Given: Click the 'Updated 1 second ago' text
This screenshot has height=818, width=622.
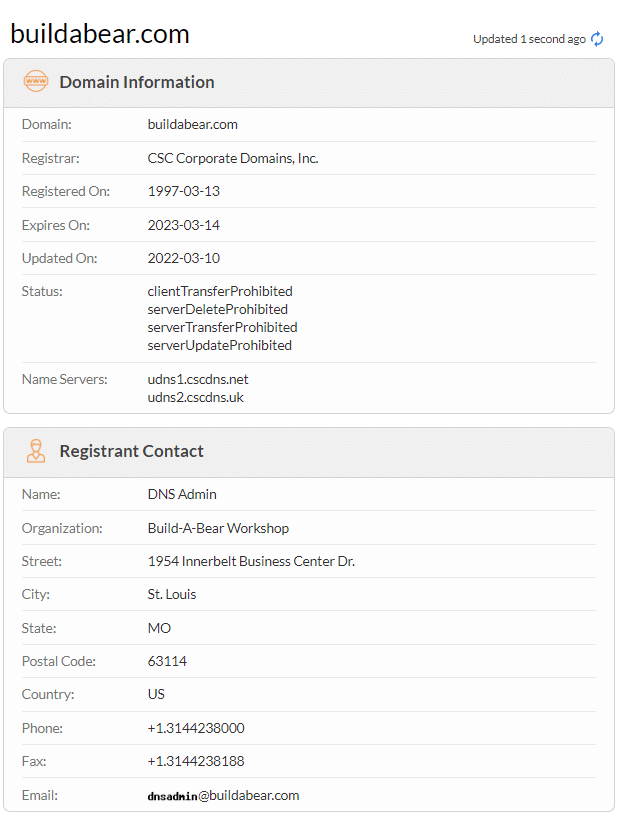Looking at the screenshot, I should point(529,39).
